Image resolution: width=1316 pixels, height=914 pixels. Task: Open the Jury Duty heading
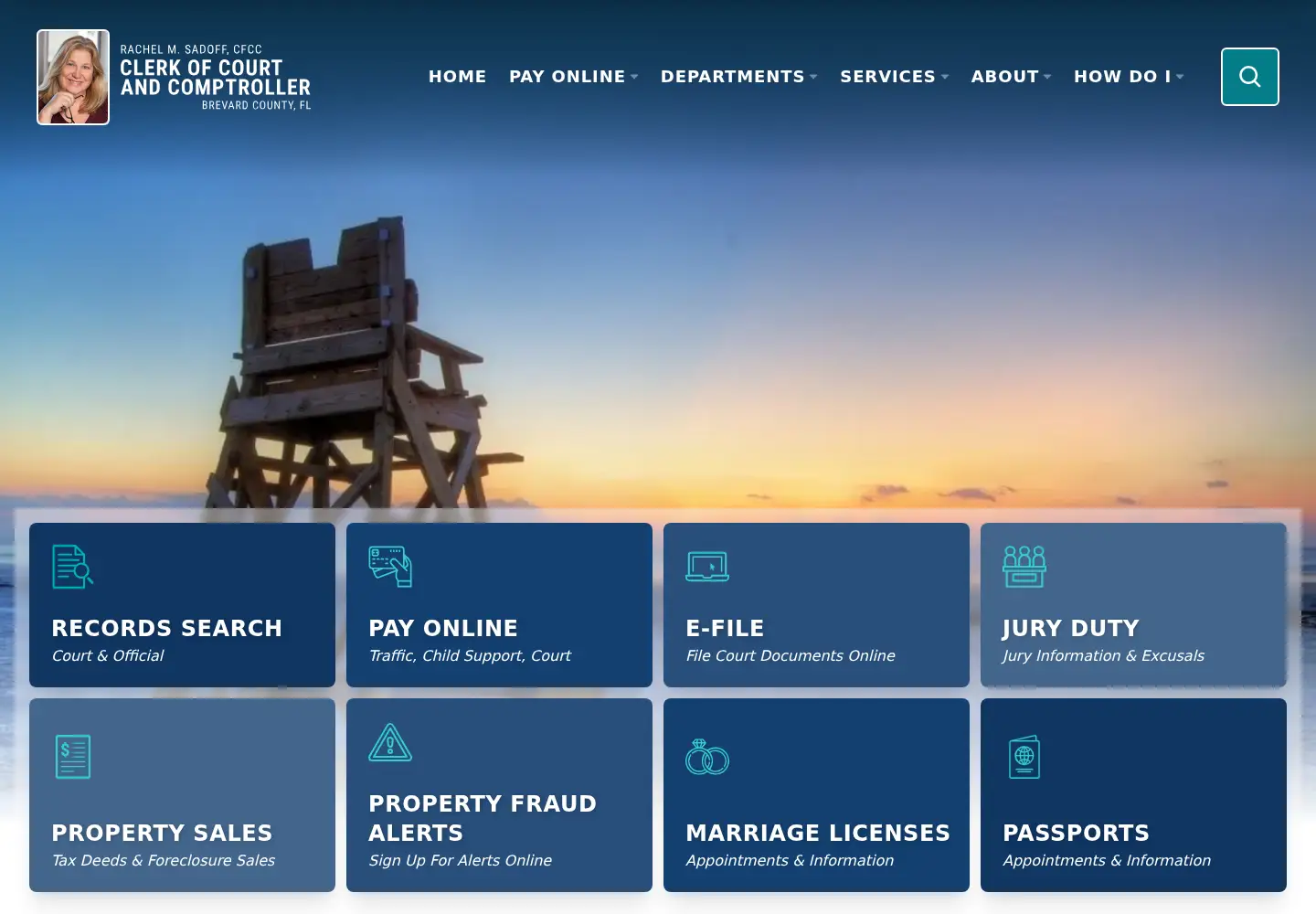(x=1071, y=629)
